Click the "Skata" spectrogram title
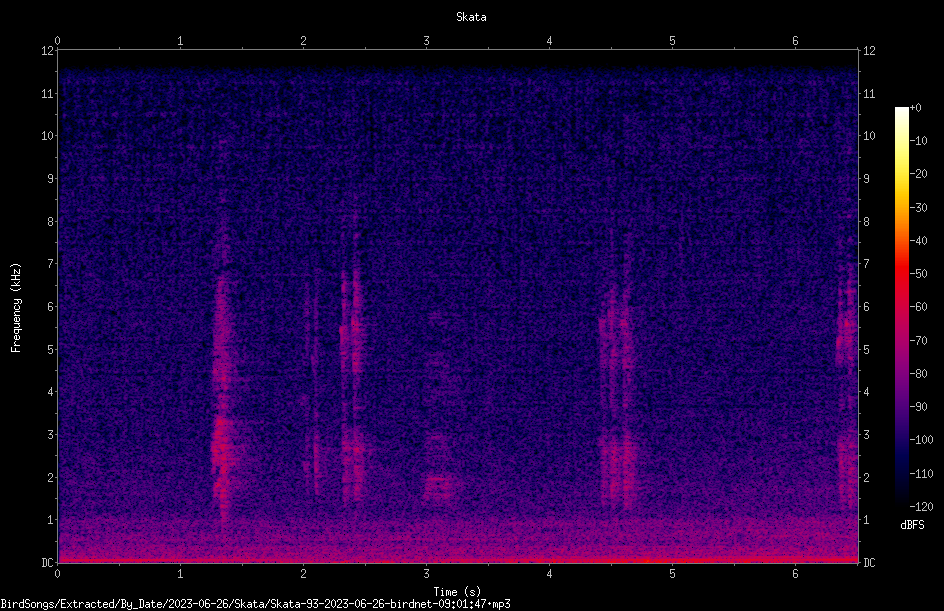Viewport: 944px width, 611px height. pos(471,17)
